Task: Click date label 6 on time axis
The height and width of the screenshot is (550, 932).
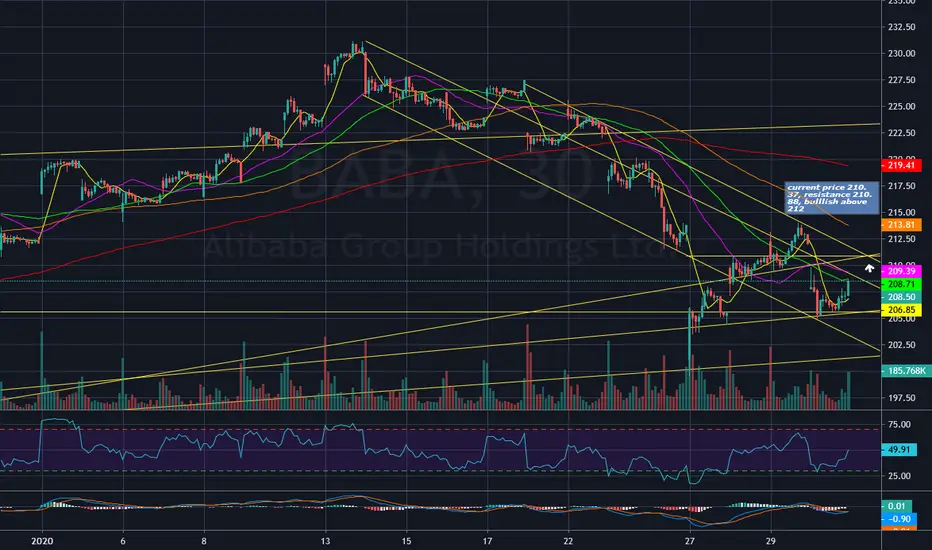Action: point(123,541)
